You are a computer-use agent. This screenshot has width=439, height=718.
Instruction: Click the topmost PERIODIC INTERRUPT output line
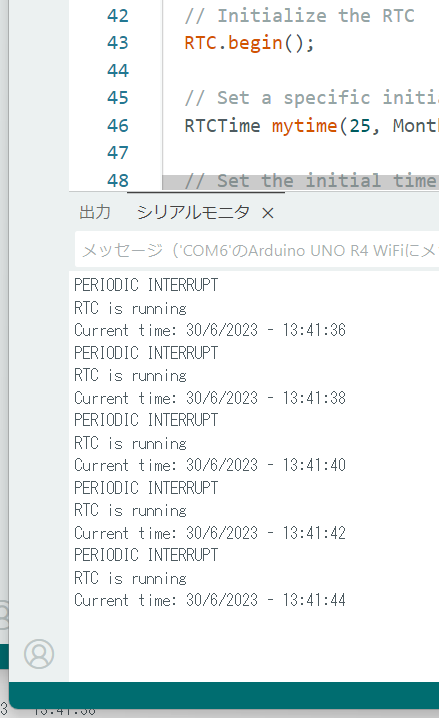[x=146, y=285]
